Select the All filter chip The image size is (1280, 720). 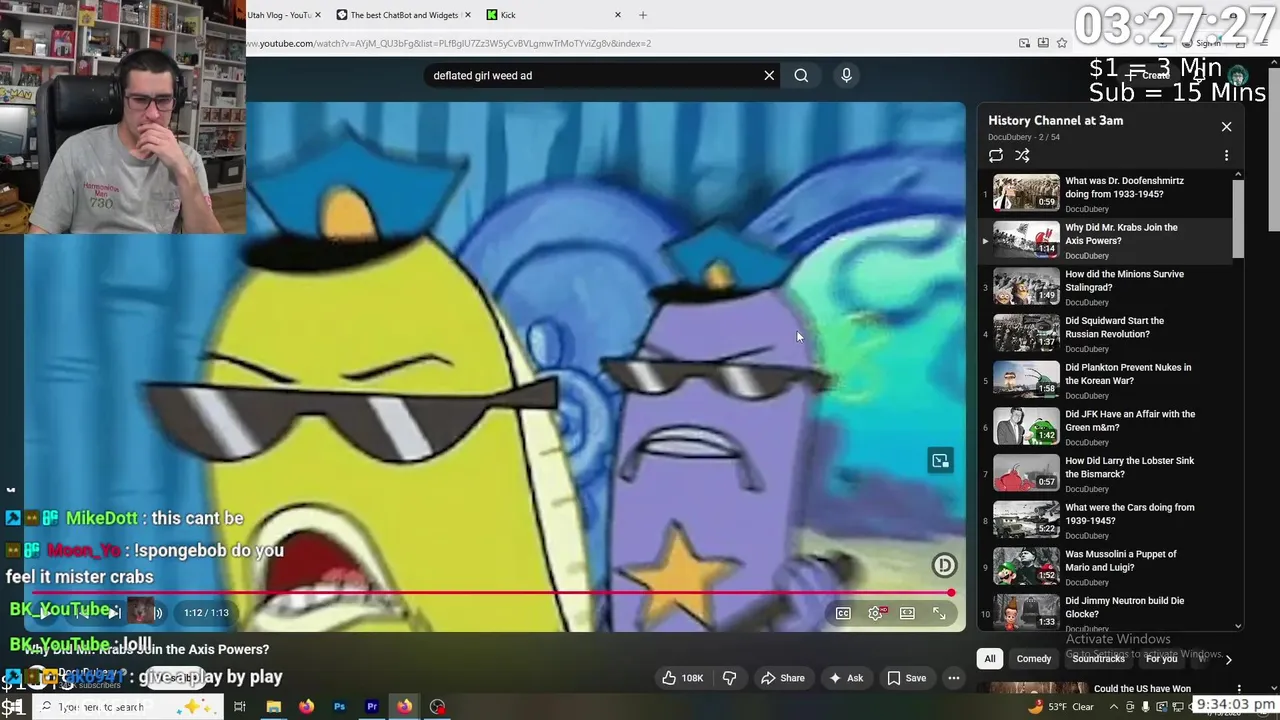[989, 659]
